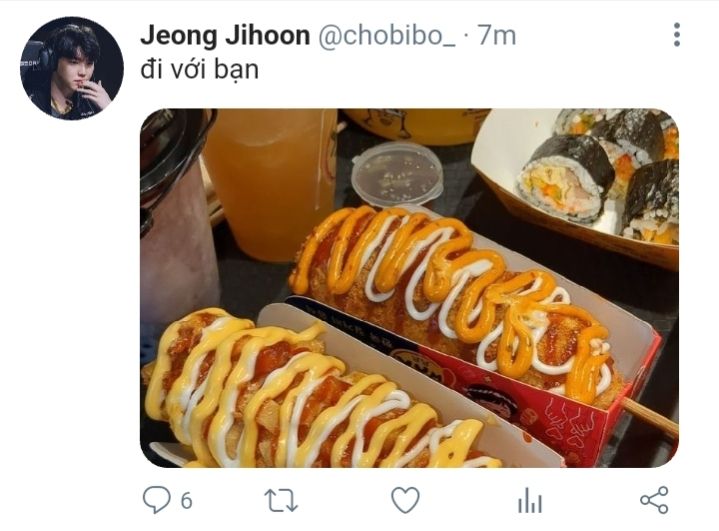Visit the @chobibo_ handle link
719x531 pixels.
[387, 36]
